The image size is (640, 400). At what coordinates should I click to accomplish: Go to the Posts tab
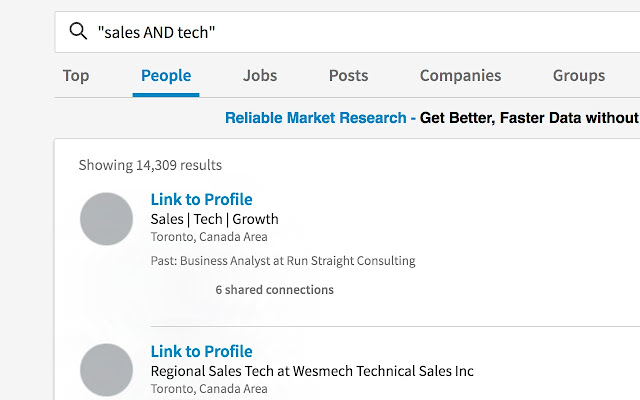[x=348, y=75]
